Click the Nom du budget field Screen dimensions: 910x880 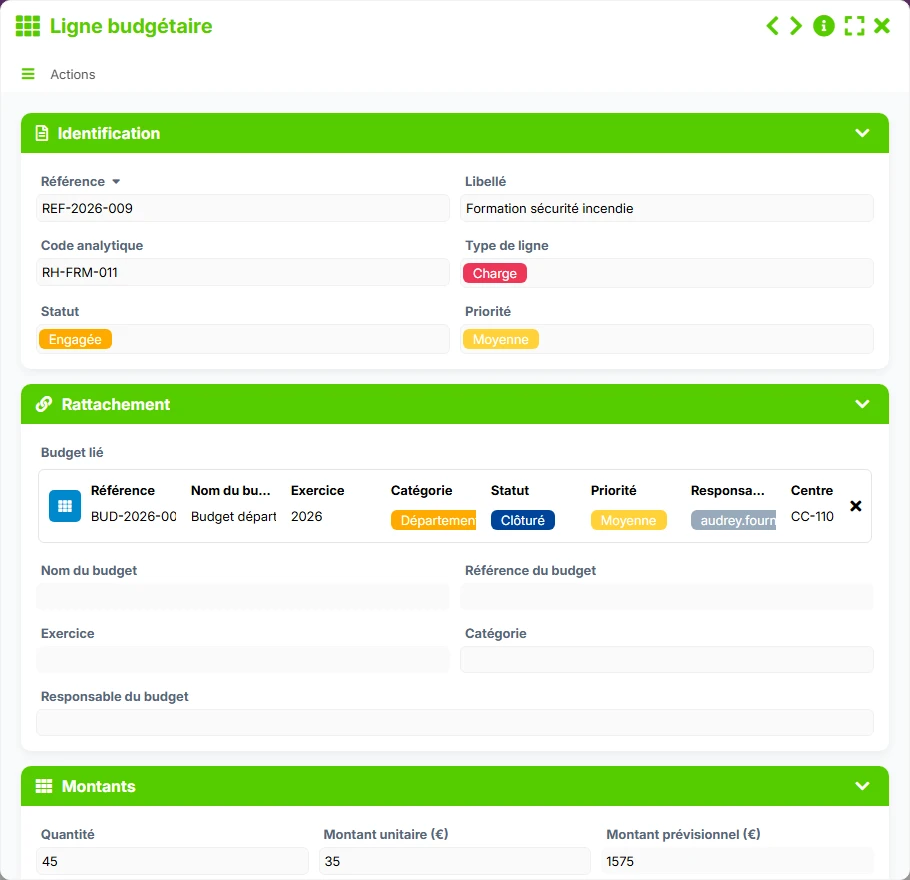243,597
